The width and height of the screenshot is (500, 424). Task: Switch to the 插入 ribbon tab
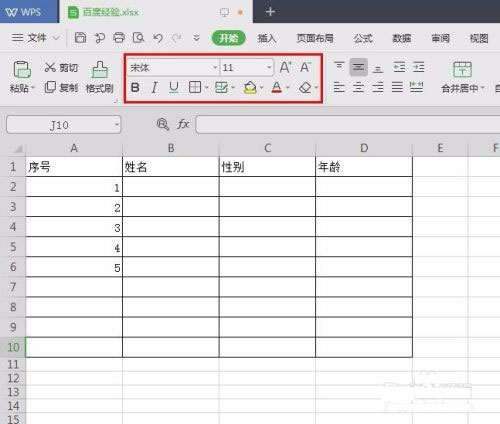point(267,38)
